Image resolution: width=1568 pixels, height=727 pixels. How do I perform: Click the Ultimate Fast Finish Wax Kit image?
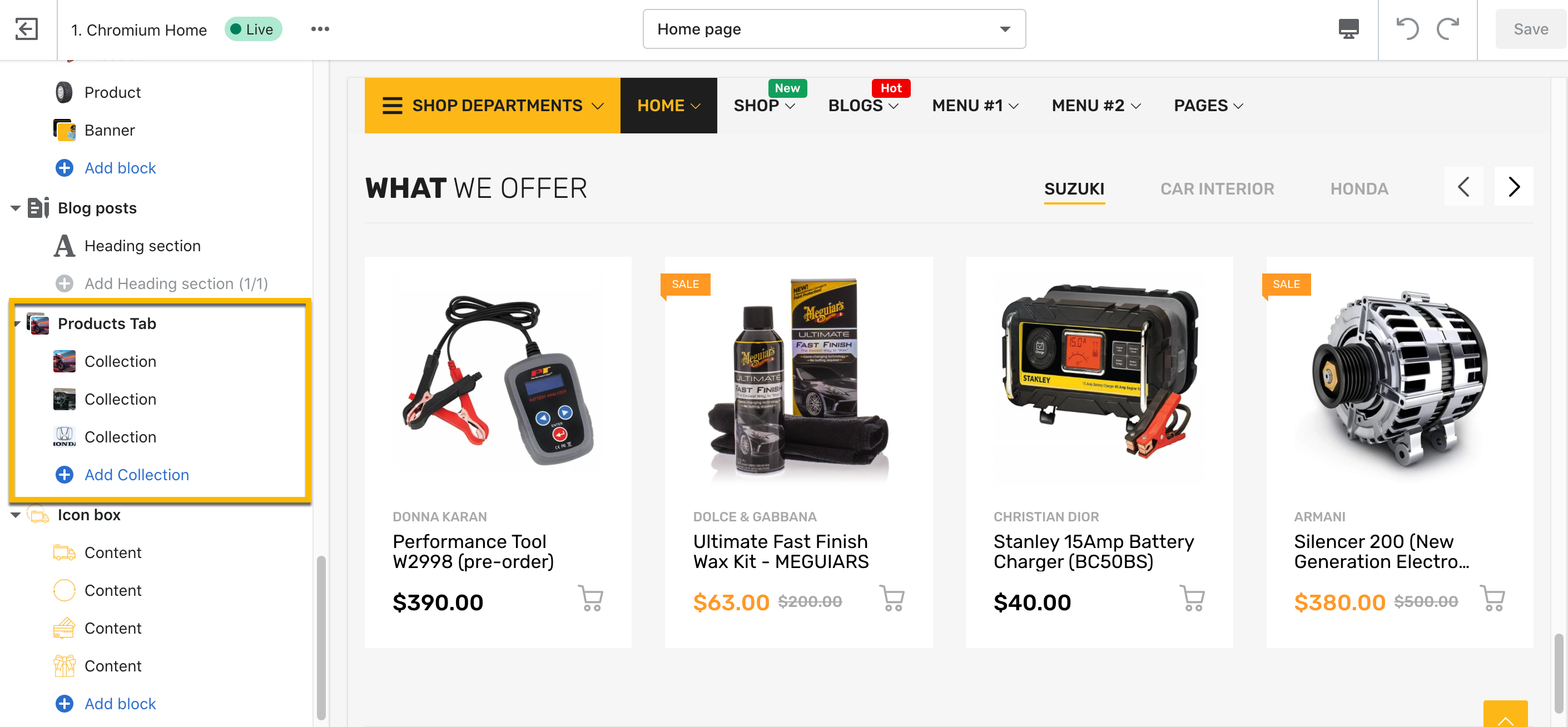click(x=798, y=380)
